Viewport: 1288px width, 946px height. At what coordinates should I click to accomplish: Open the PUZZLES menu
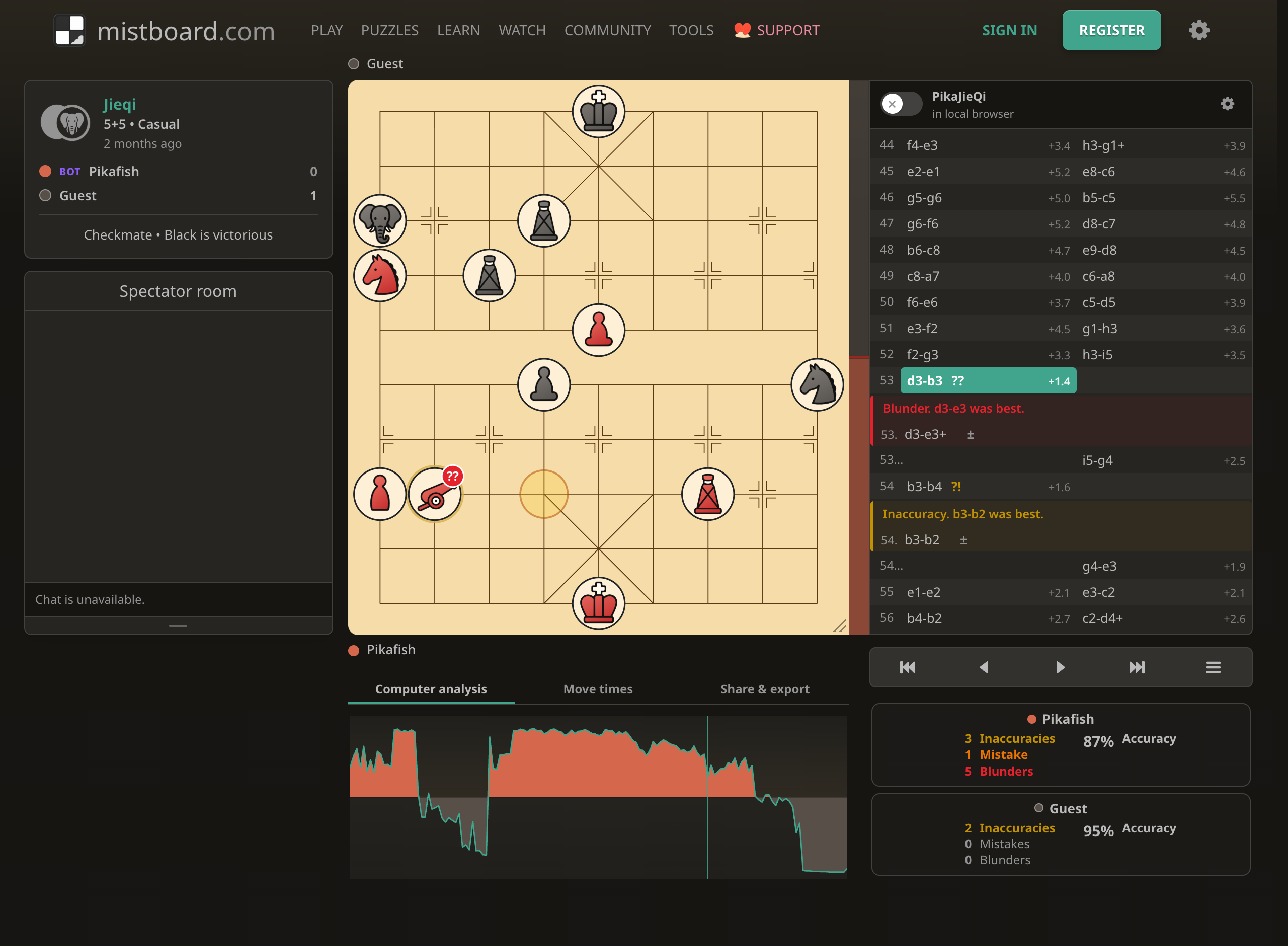[x=390, y=30]
